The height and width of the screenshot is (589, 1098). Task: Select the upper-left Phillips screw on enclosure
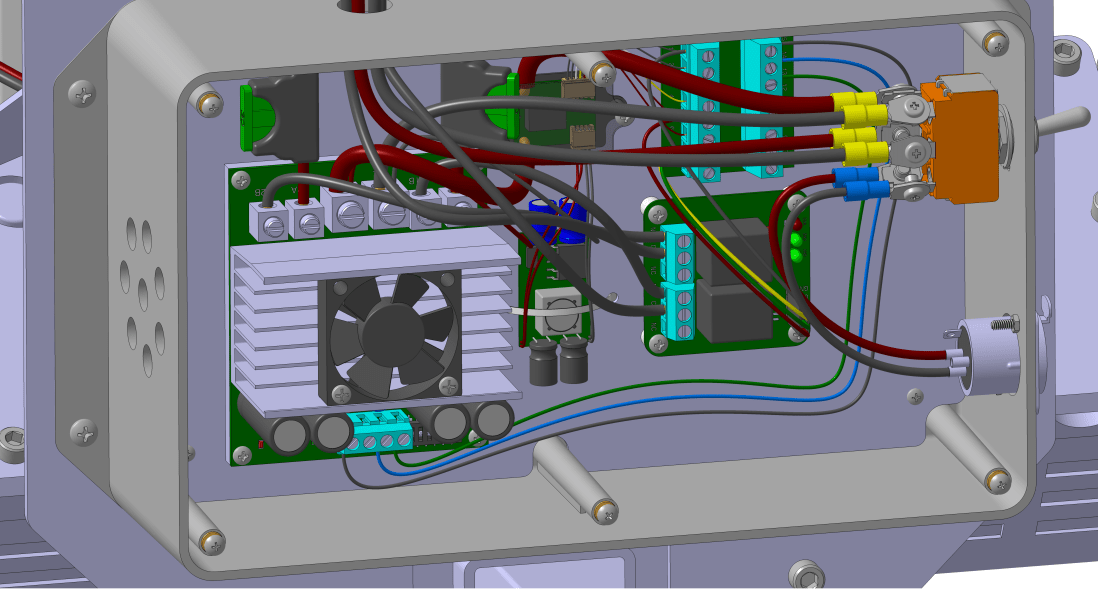tap(83, 94)
